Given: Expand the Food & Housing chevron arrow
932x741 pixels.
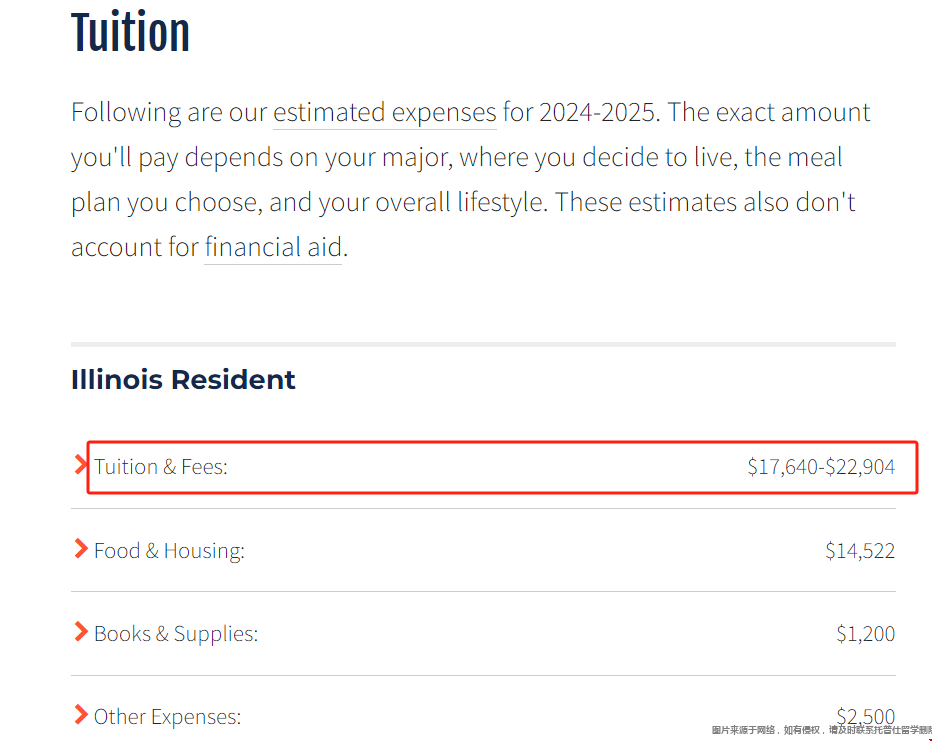Looking at the screenshot, I should click(81, 548).
